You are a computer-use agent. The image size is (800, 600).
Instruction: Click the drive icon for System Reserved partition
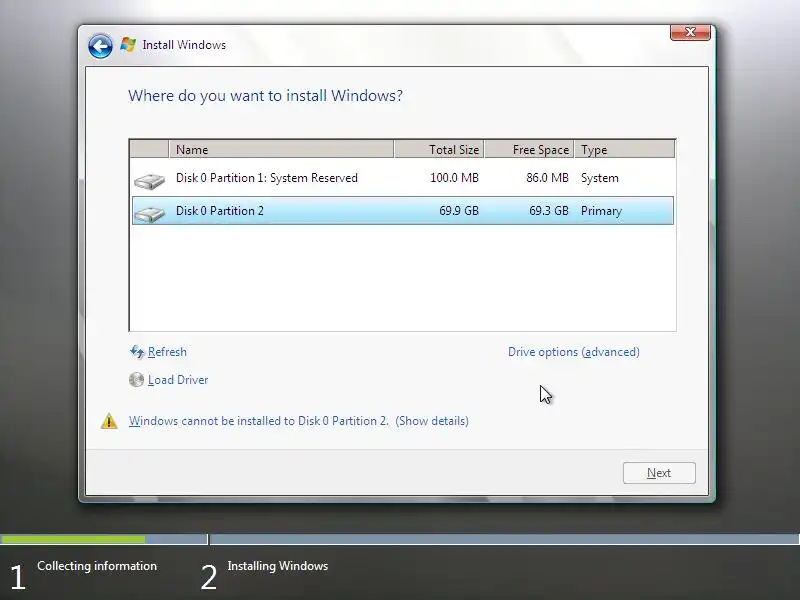(x=149, y=180)
